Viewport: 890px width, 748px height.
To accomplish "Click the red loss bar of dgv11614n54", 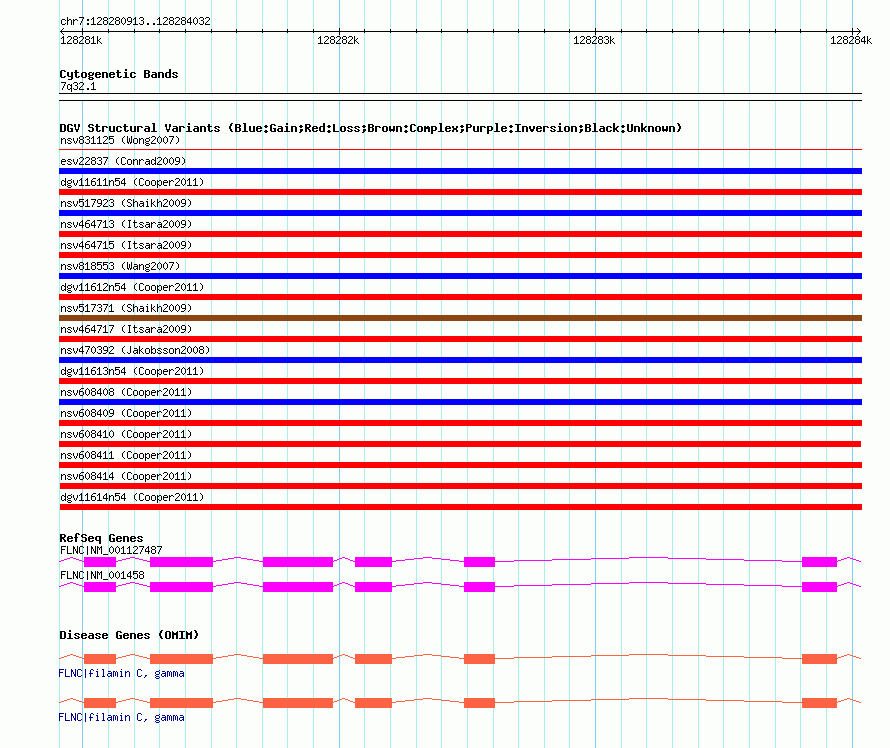I will point(460,507).
